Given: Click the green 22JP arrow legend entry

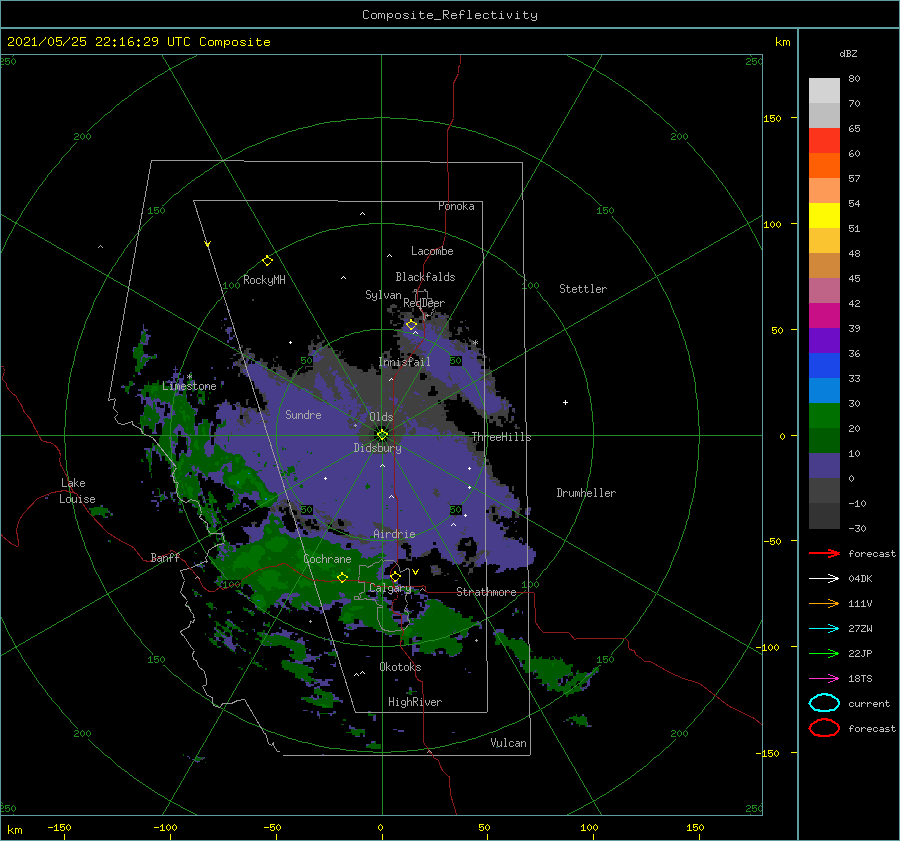Looking at the screenshot, I should tap(824, 653).
